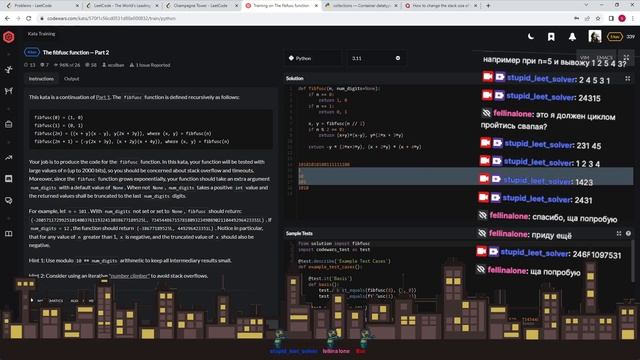Viewport: 640px width, 360px height.
Task: Open the briefcase sidebar icon
Action: pos(9,124)
